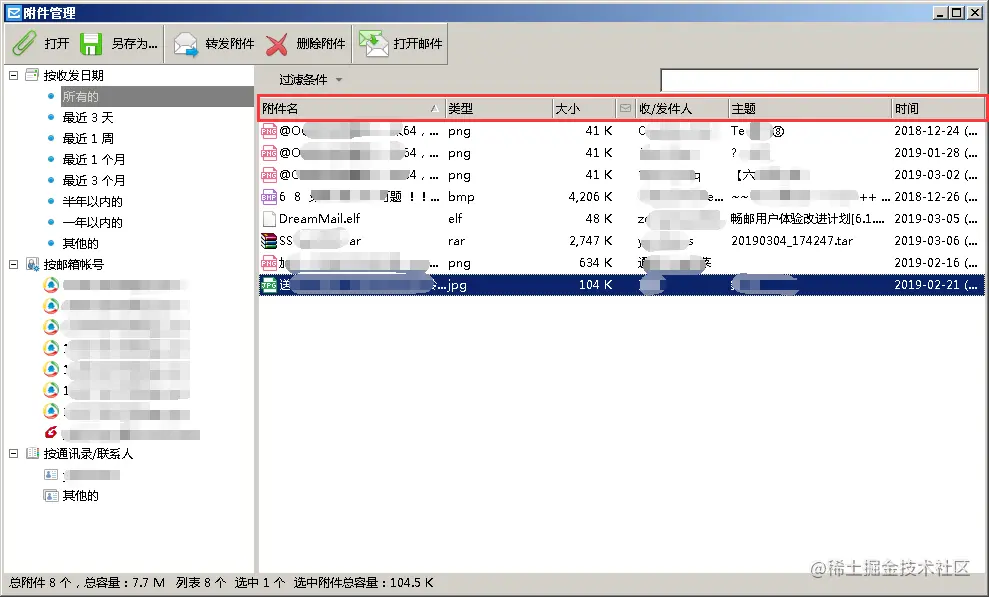The image size is (989, 597).
Task: Select 一年以内的 filter
Action: tap(92, 222)
